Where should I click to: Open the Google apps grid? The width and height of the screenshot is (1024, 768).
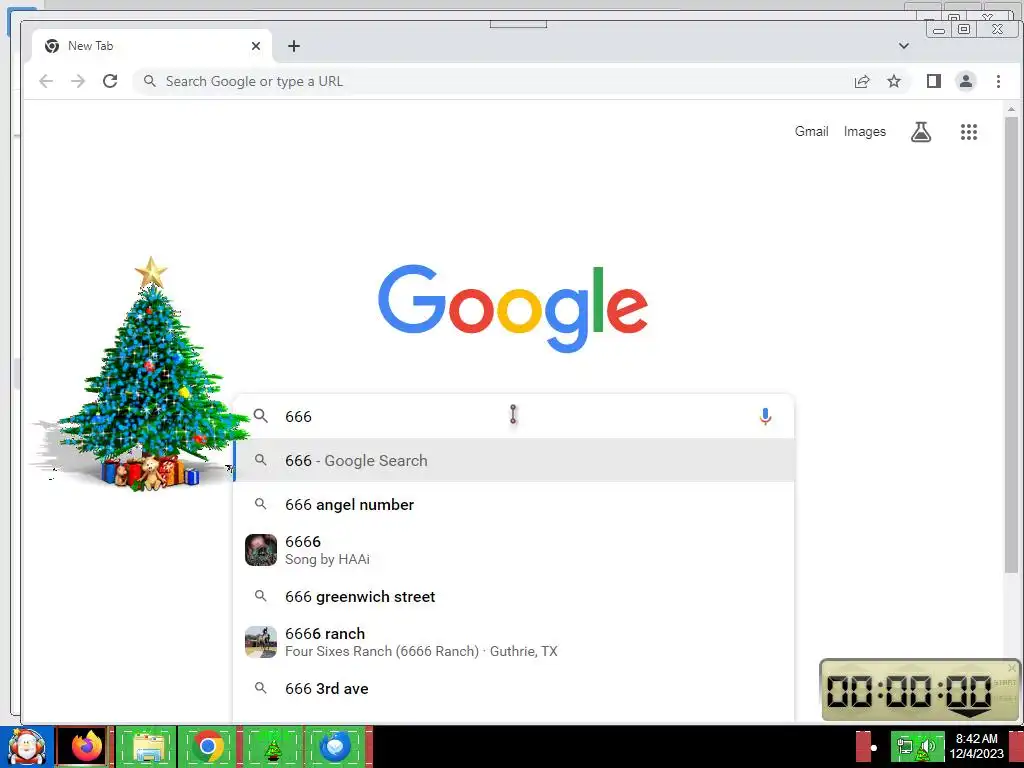pos(969,132)
